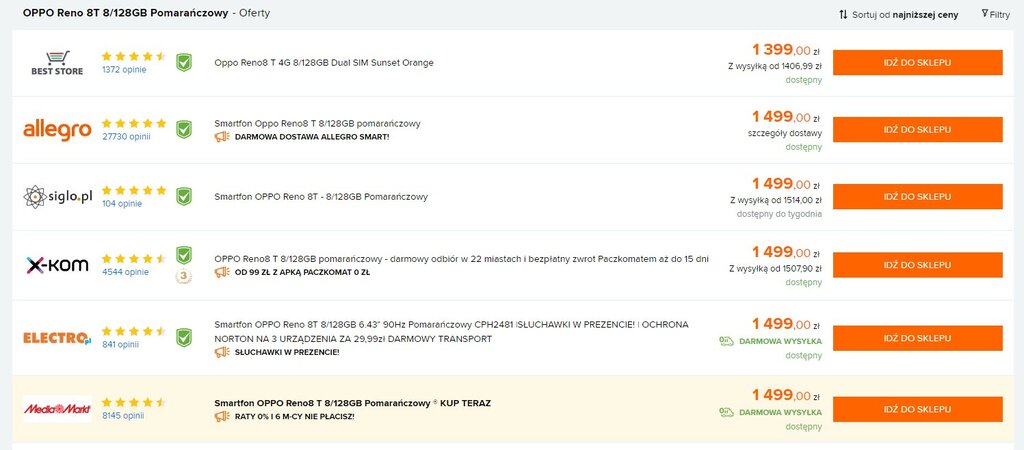Open the 841 opinii reviews link
Image resolution: width=1024 pixels, height=450 pixels.
tap(120, 345)
